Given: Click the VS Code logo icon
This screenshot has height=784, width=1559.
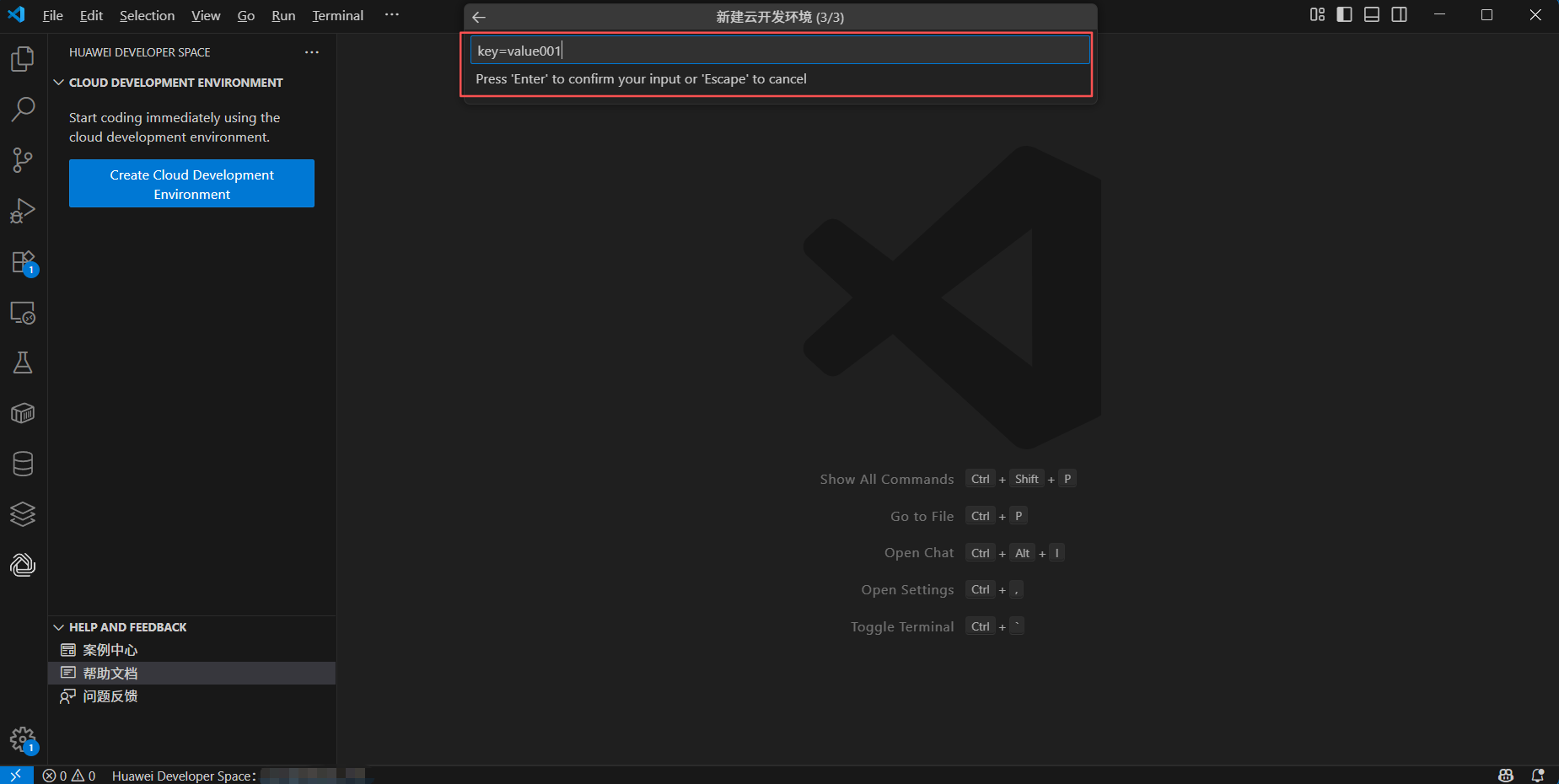Looking at the screenshot, I should [16, 14].
